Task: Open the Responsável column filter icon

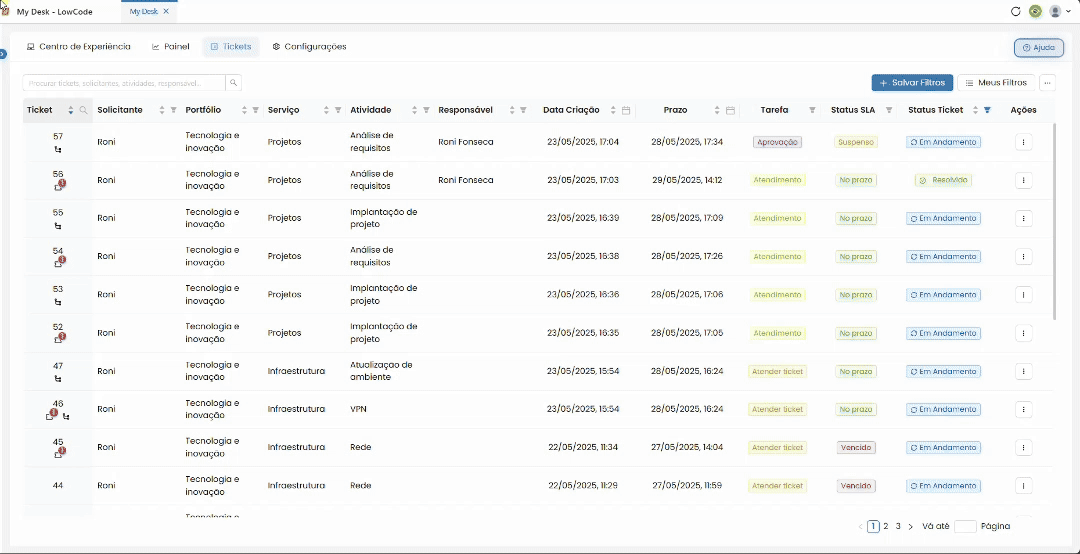Action: point(523,110)
